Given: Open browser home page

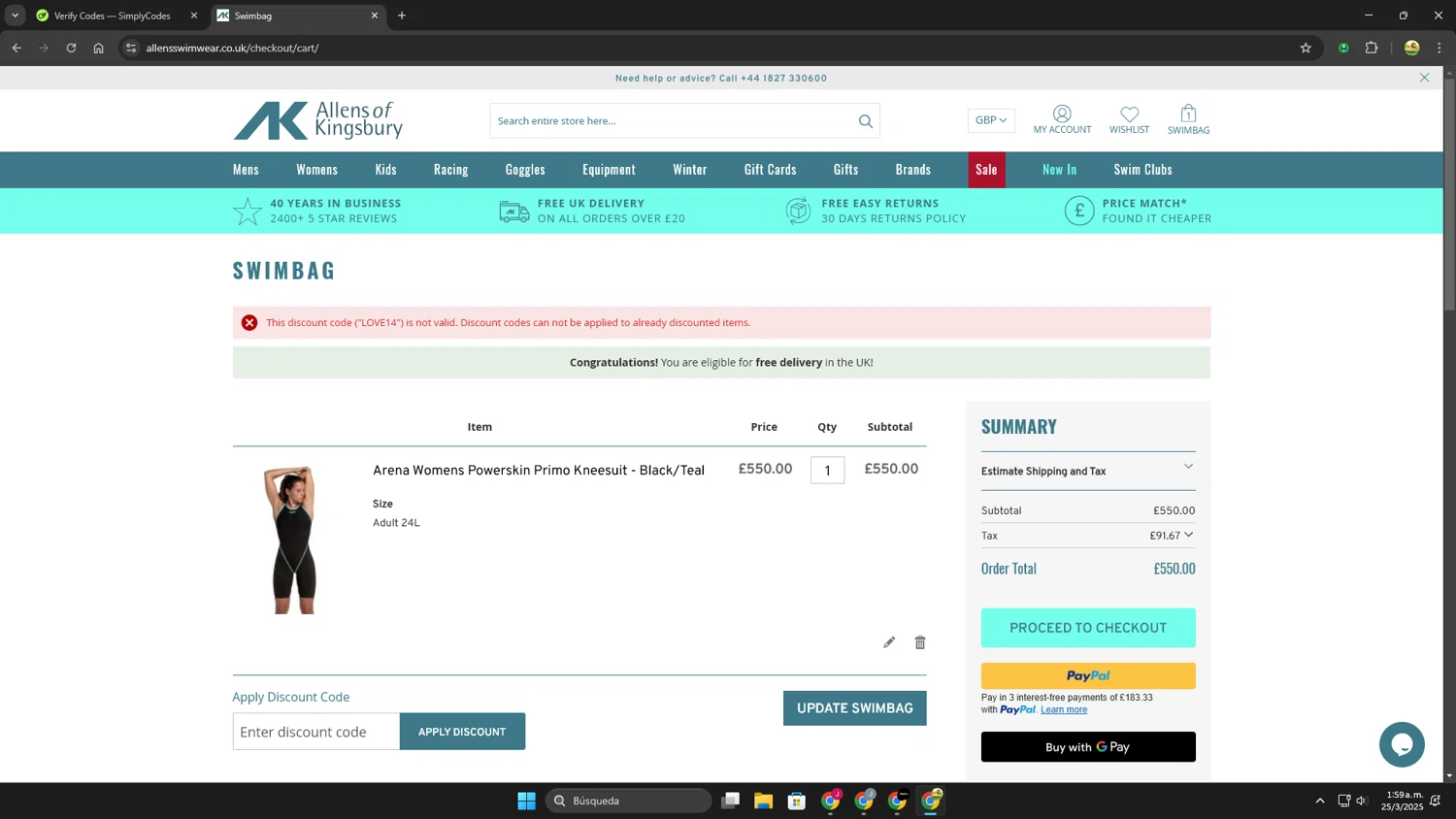Looking at the screenshot, I should (x=98, y=48).
